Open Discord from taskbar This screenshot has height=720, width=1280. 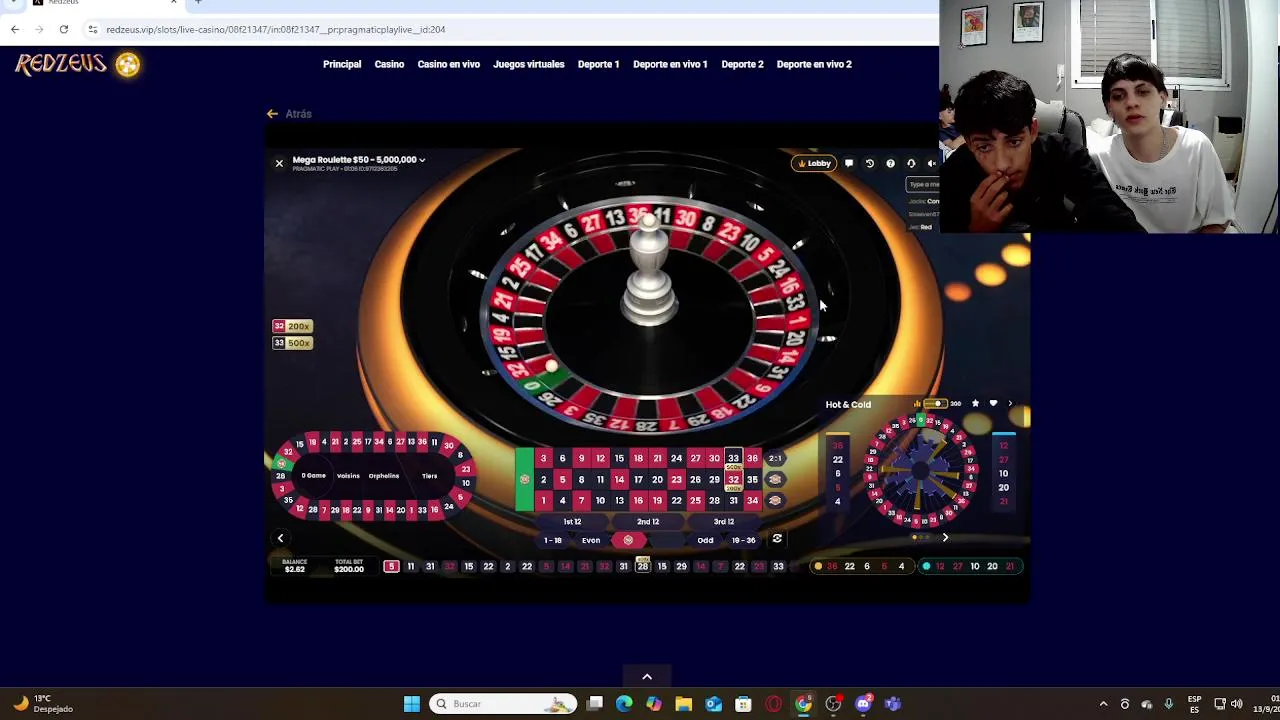(x=863, y=704)
